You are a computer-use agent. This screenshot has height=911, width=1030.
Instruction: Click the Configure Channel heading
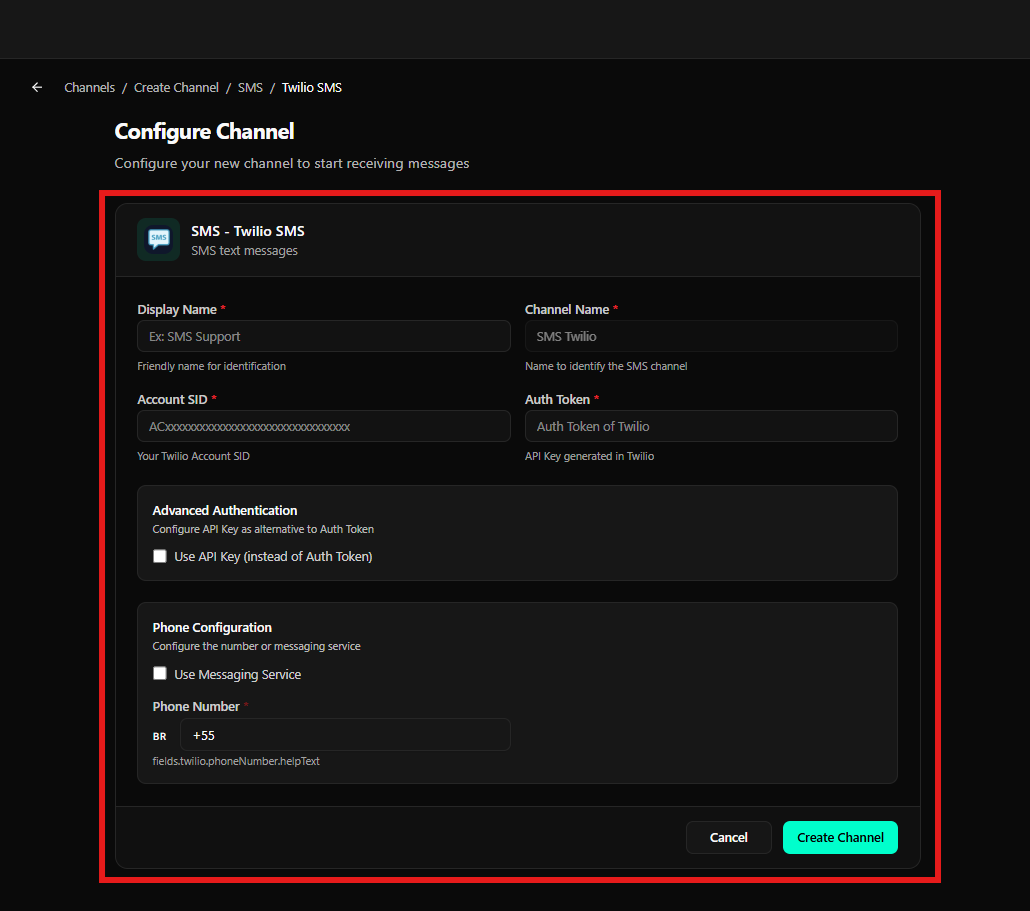204,131
